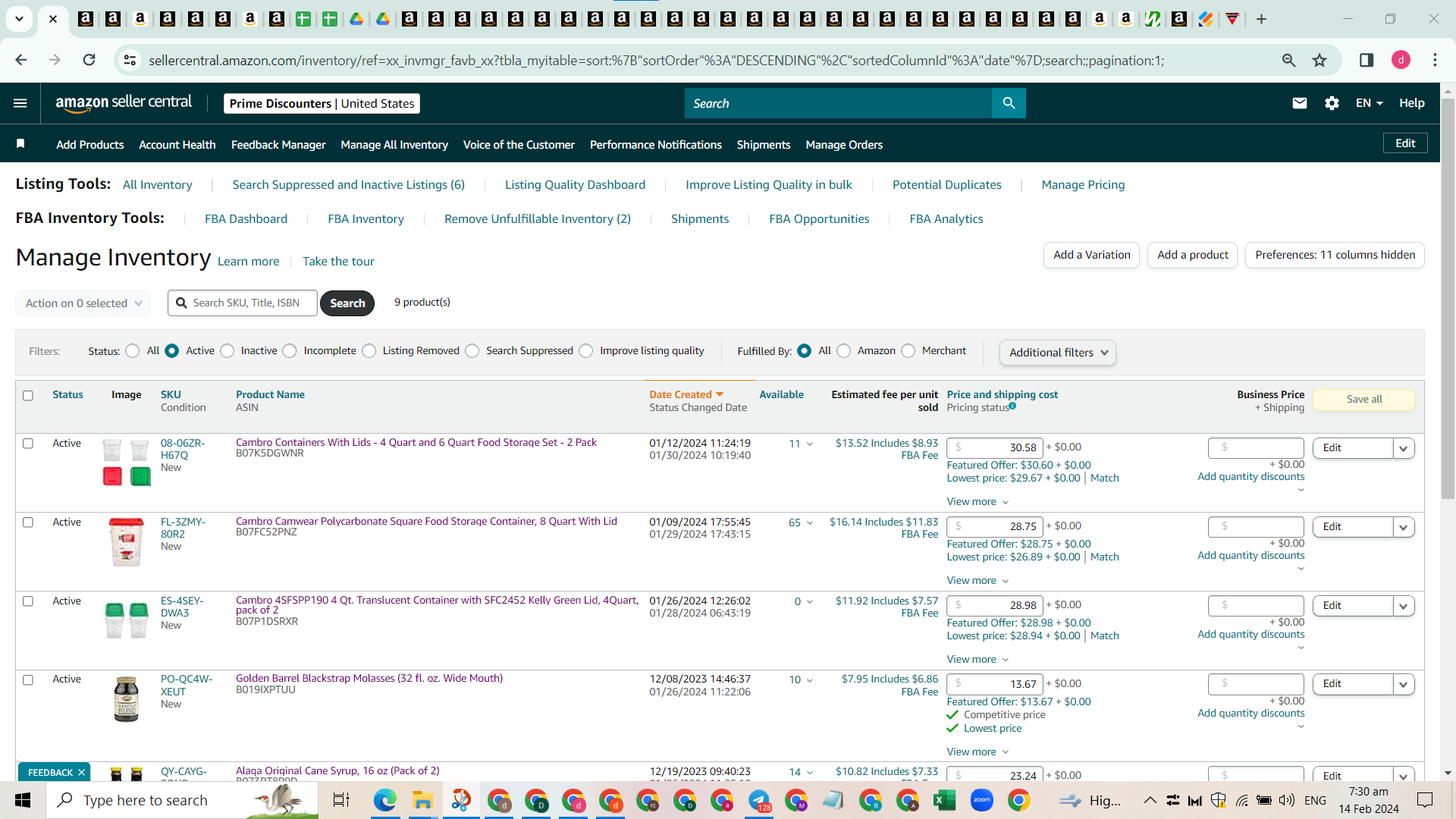Reload the page with browser refresh icon

click(x=89, y=60)
